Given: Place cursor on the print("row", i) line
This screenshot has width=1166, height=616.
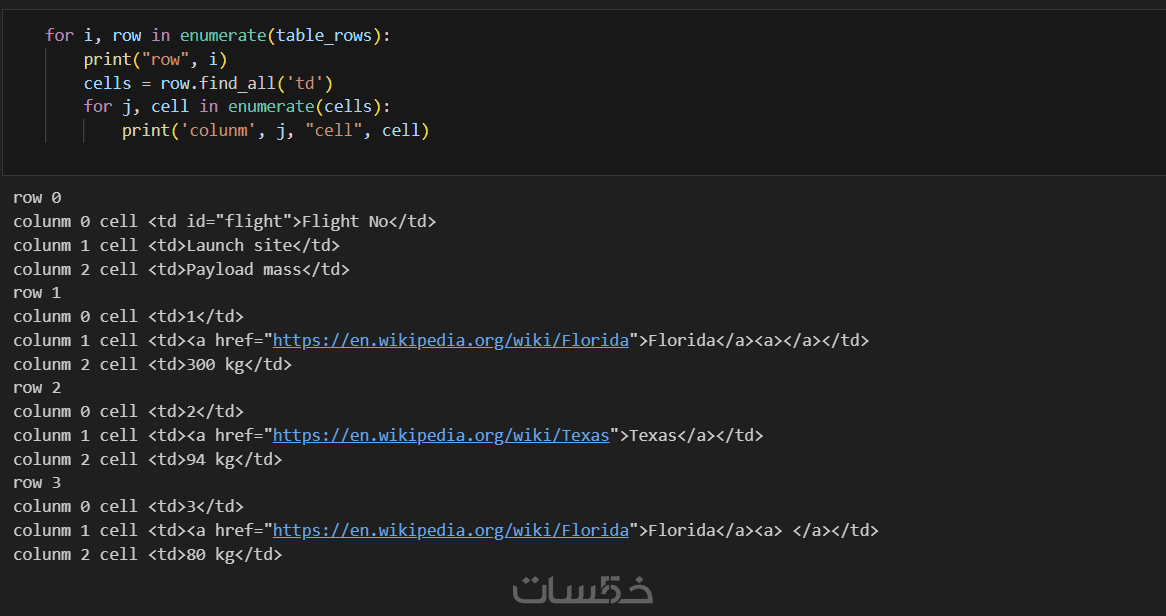Looking at the screenshot, I should [x=155, y=59].
